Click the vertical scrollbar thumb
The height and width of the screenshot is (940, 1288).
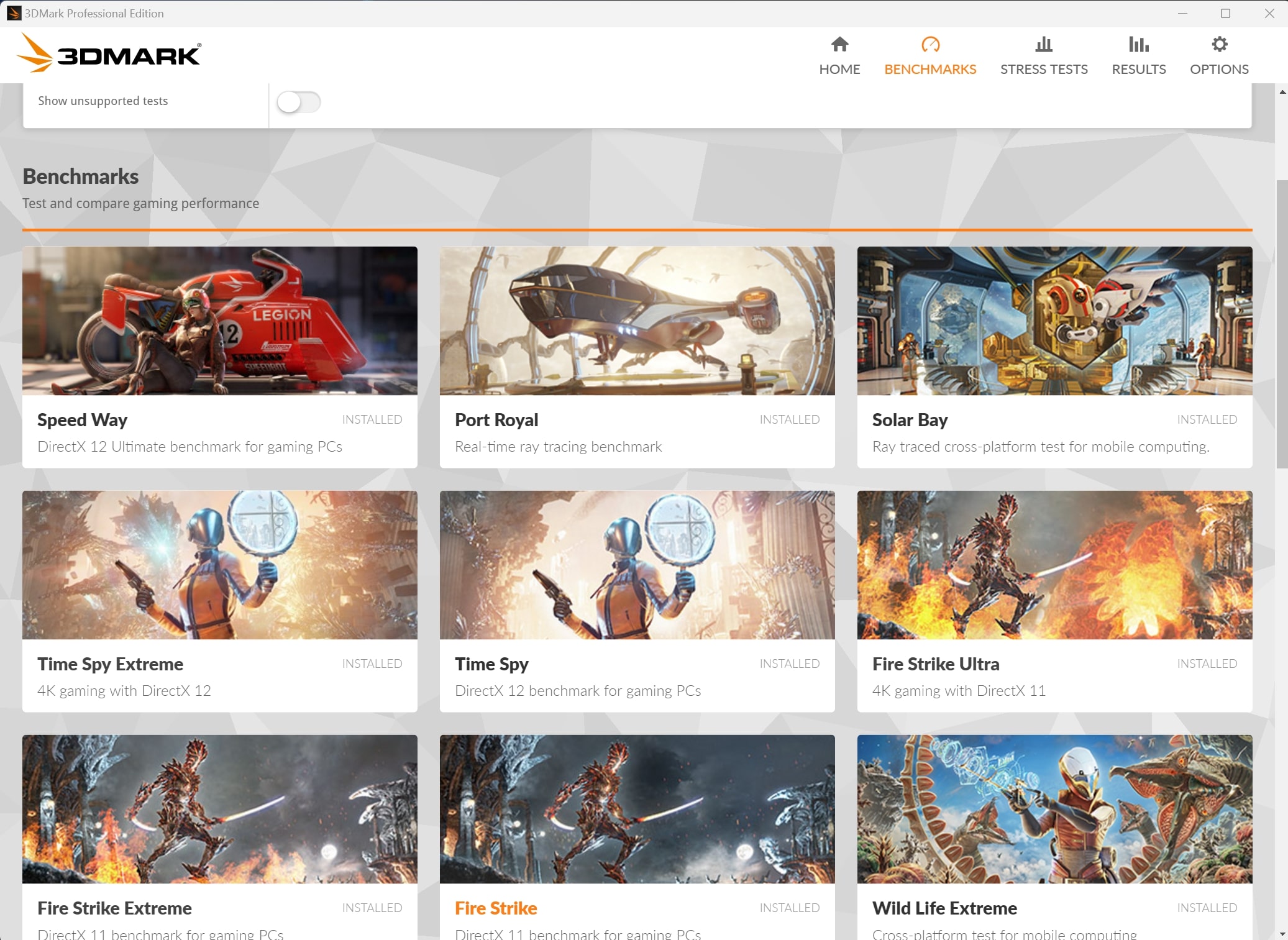1282,323
